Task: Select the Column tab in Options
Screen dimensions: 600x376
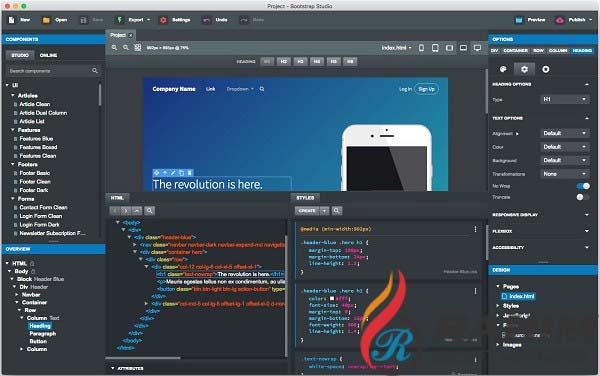Action: (558, 50)
